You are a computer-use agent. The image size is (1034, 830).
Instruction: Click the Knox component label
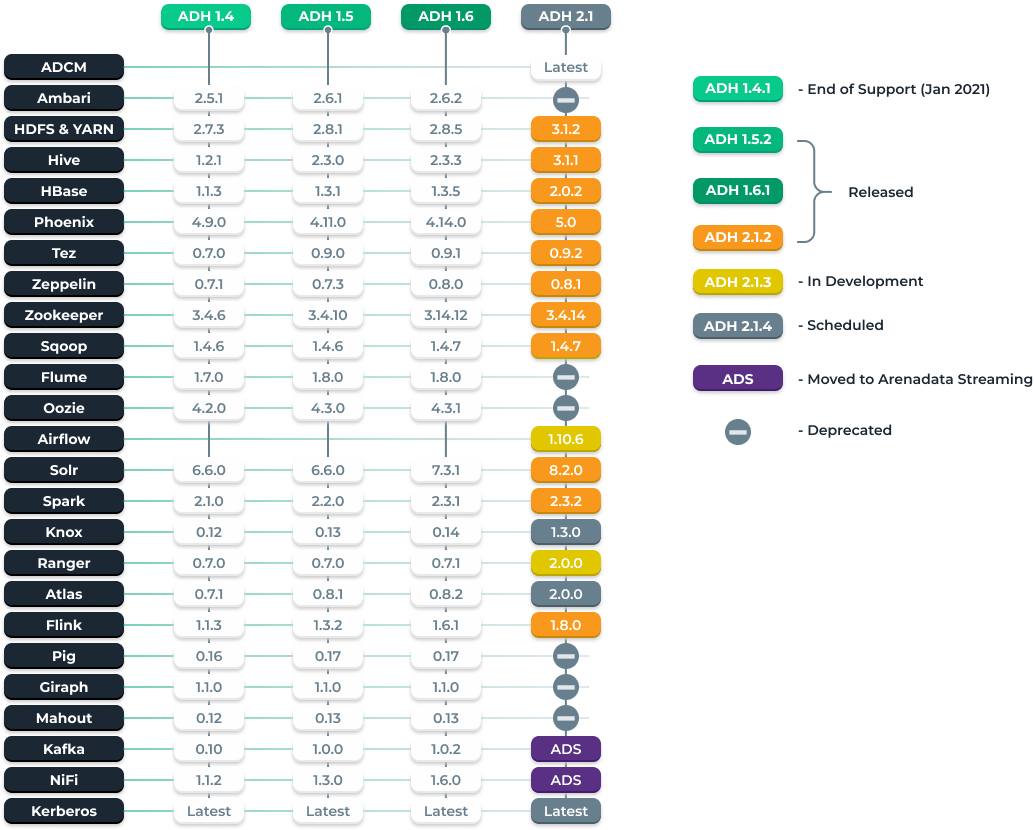(x=64, y=532)
